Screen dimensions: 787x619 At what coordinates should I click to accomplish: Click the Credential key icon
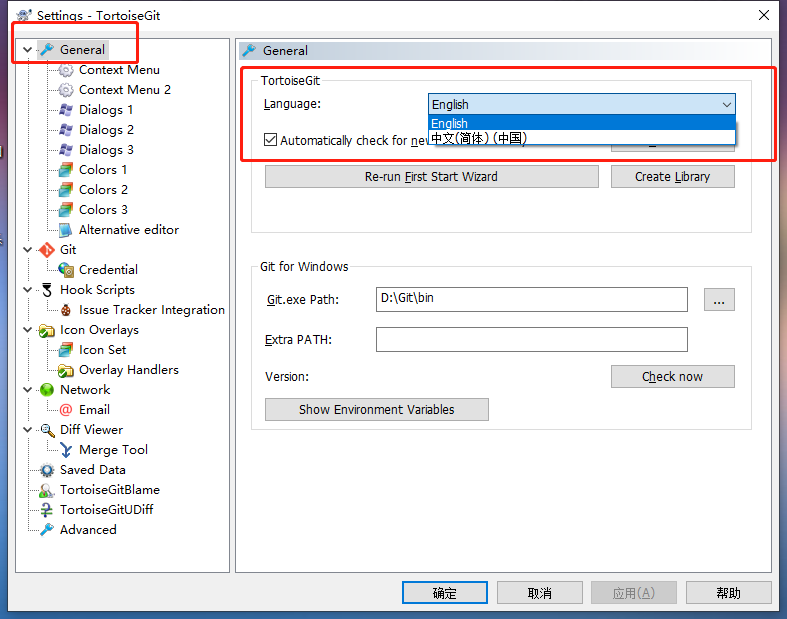tap(66, 270)
